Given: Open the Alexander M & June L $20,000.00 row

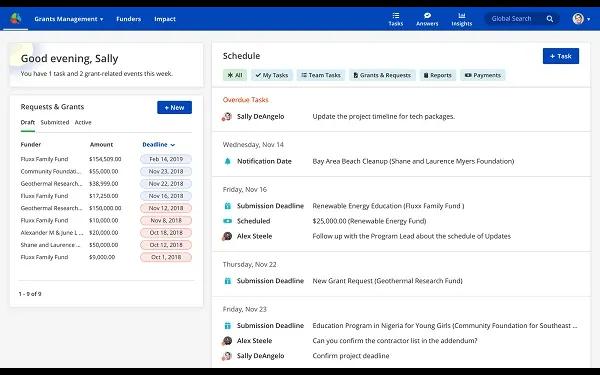Looking at the screenshot, I should tap(106, 232).
